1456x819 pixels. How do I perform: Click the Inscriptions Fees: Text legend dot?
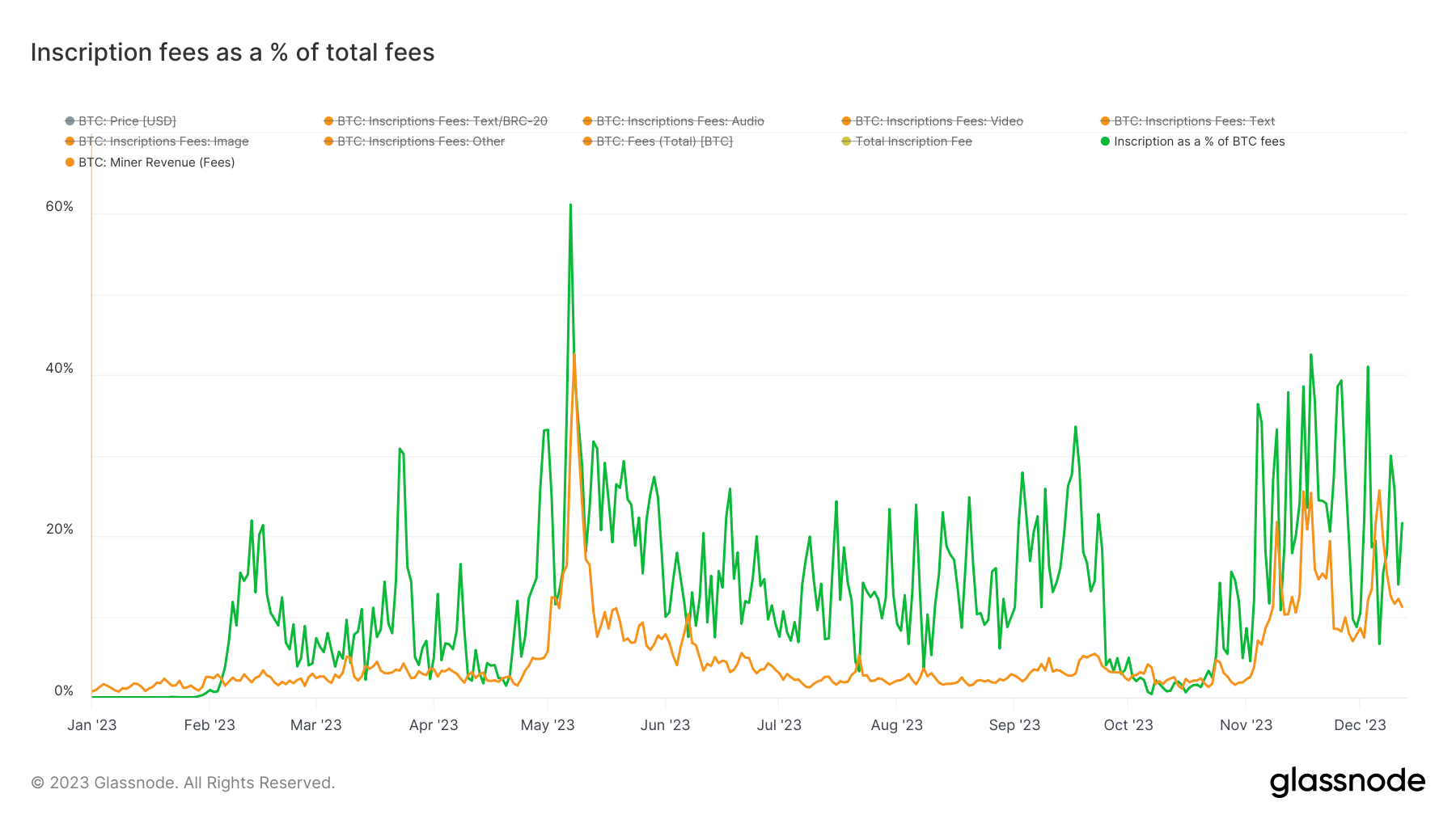click(x=1105, y=121)
